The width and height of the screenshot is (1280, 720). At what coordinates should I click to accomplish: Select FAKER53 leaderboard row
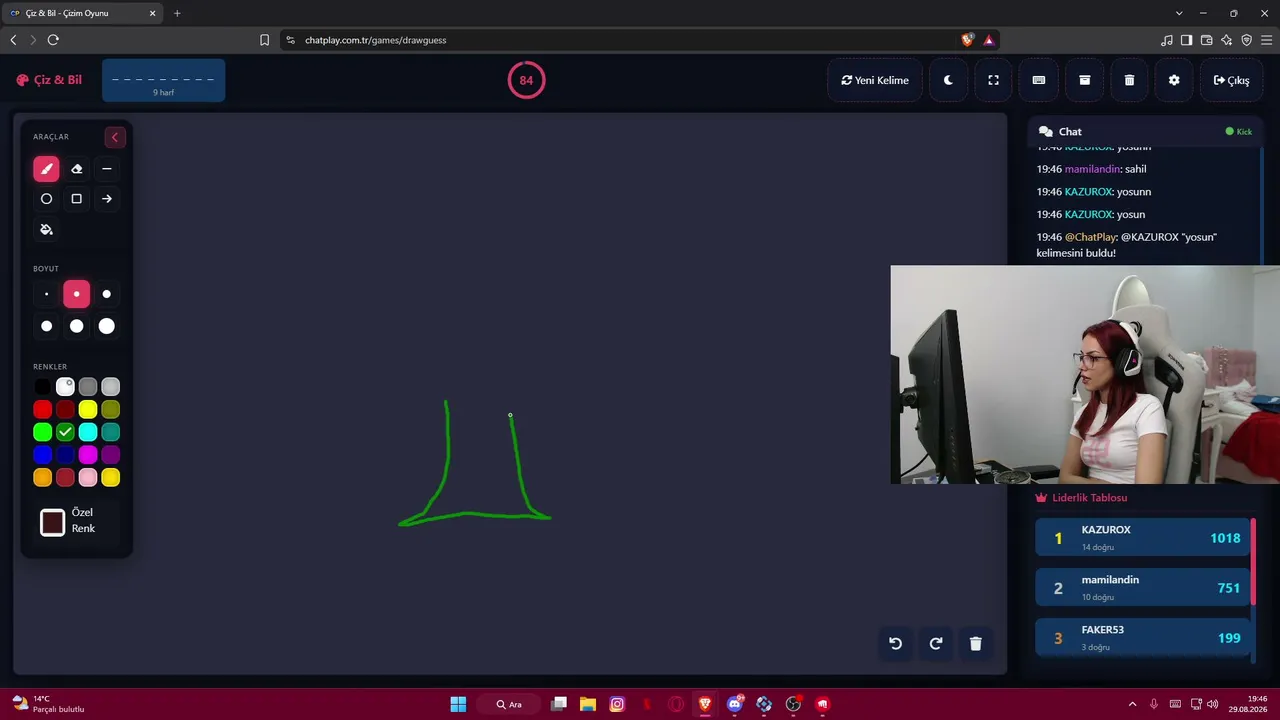(x=1143, y=638)
